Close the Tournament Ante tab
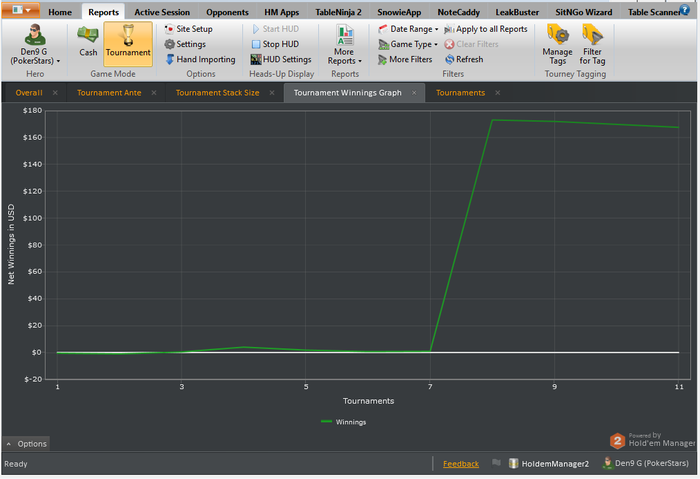Image resolution: width=700 pixels, height=479 pixels. (154, 93)
